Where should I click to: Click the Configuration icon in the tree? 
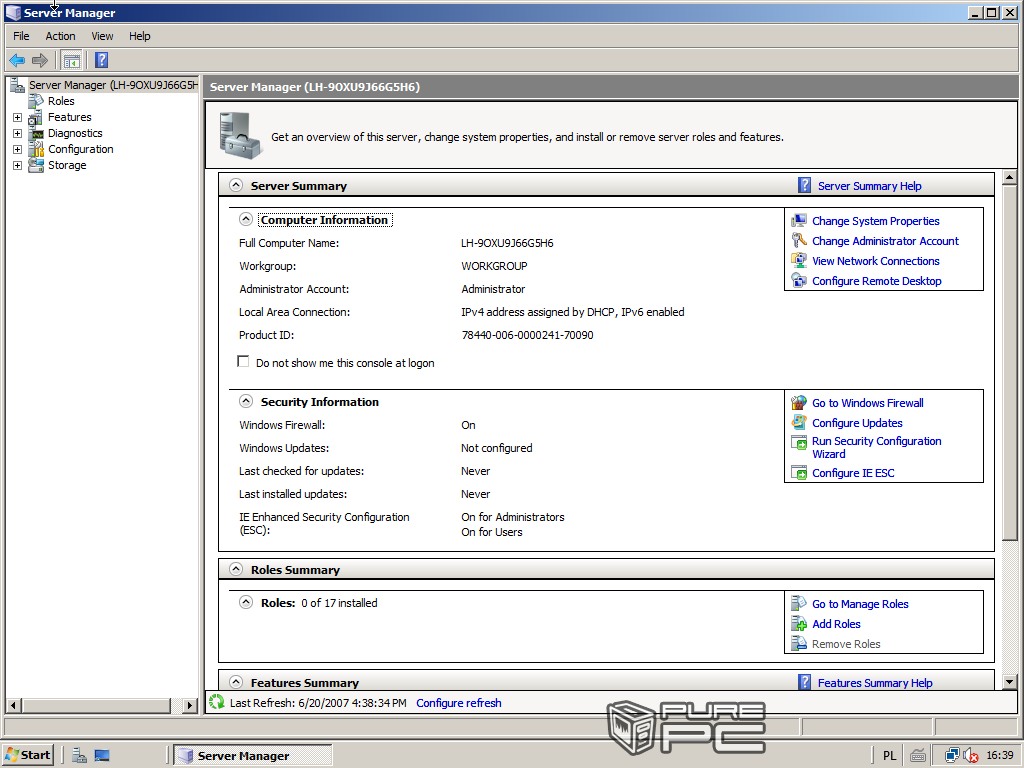point(36,150)
